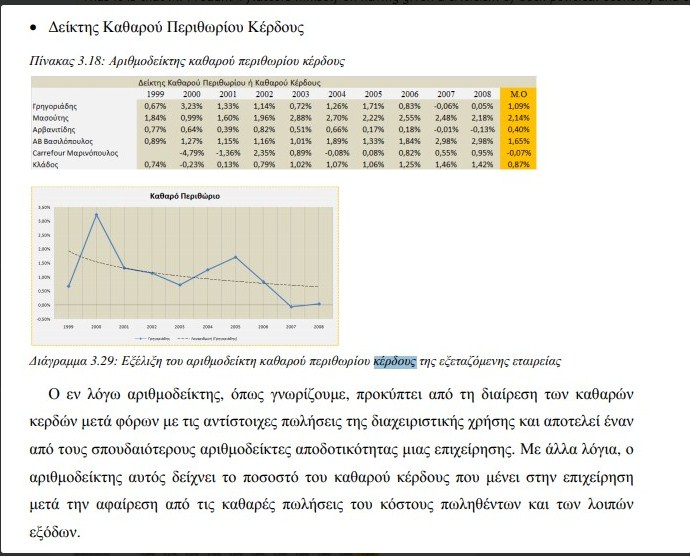Select the 2,14% average cell for Μασούτης
Image resolution: width=690 pixels, height=556 pixels.
click(518, 117)
